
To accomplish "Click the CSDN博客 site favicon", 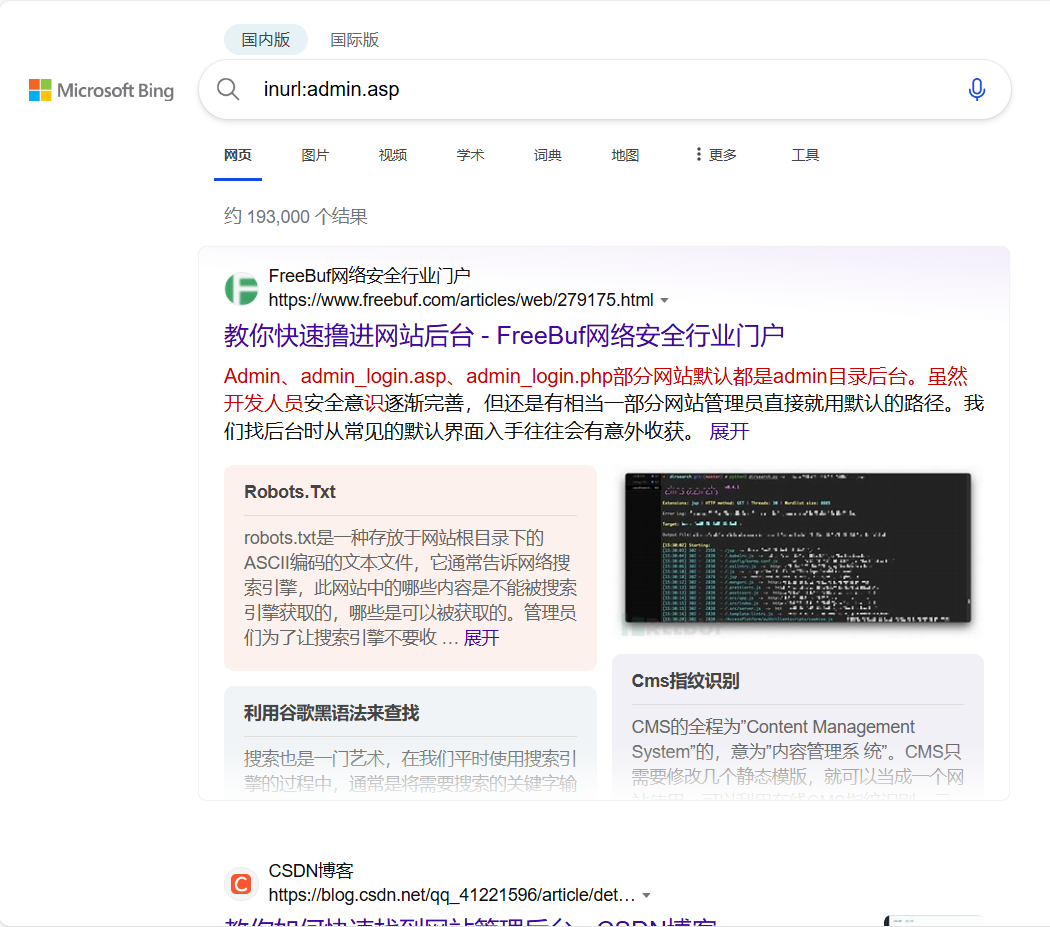I will tap(241, 884).
